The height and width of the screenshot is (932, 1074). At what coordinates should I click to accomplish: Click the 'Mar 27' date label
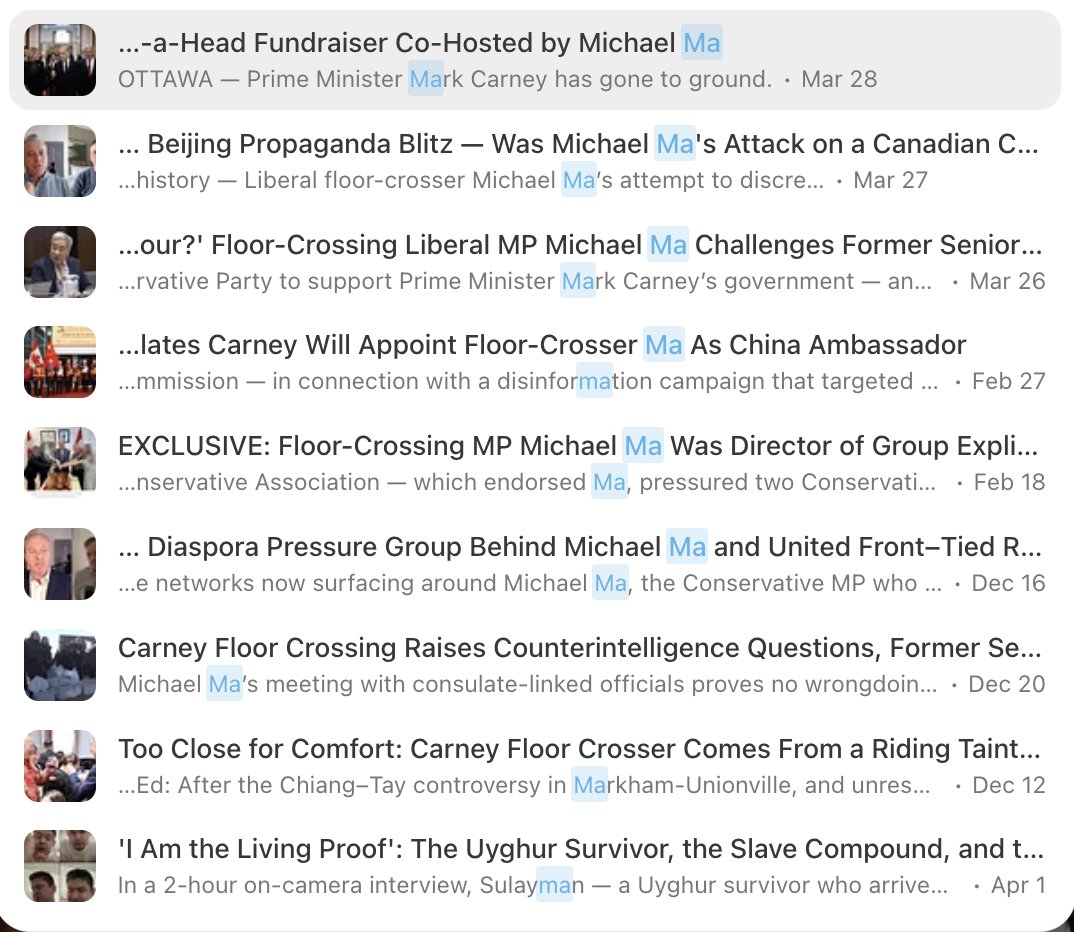[890, 180]
